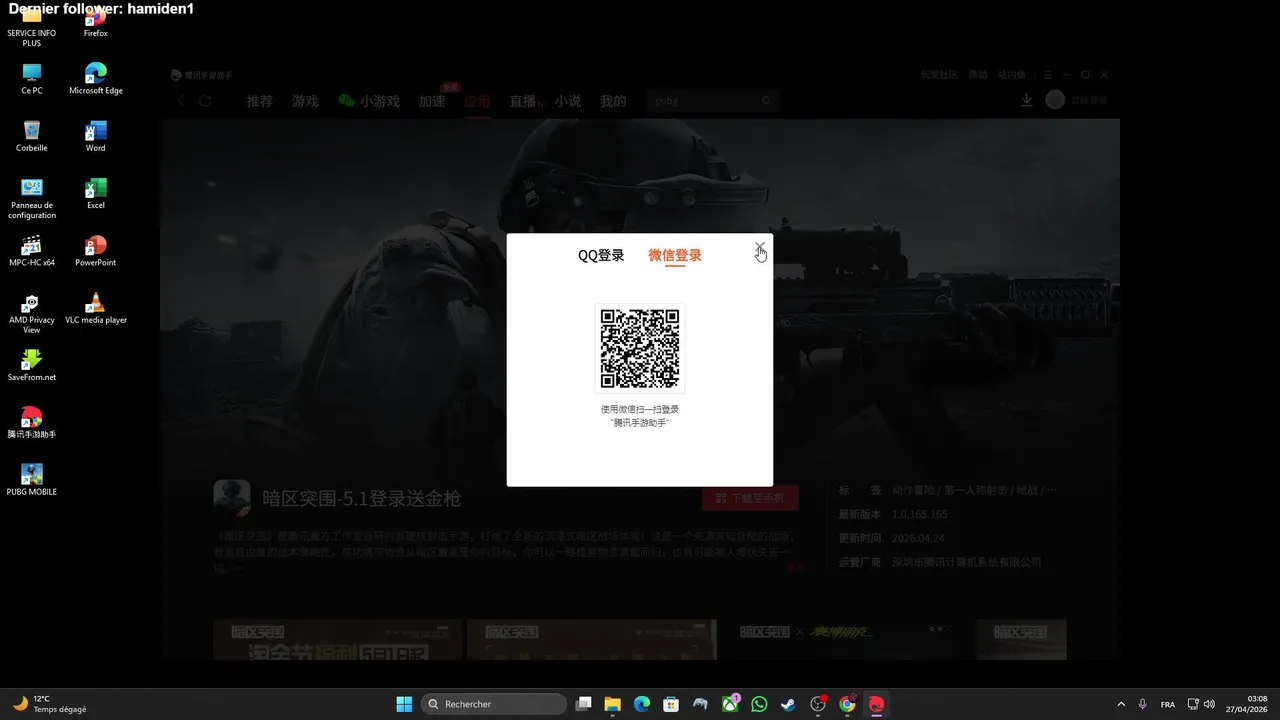1280x720 pixels.
Task: Click the search magnifier icon in Tencent app
Action: pyautogui.click(x=767, y=101)
